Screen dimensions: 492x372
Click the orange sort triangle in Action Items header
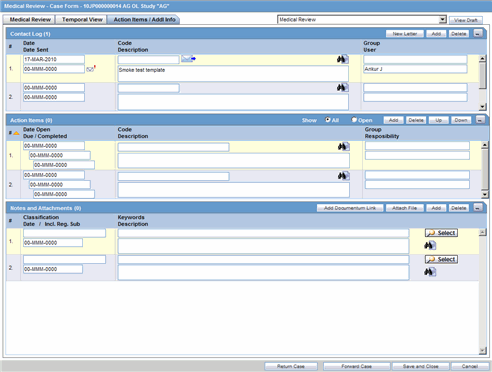16,133
